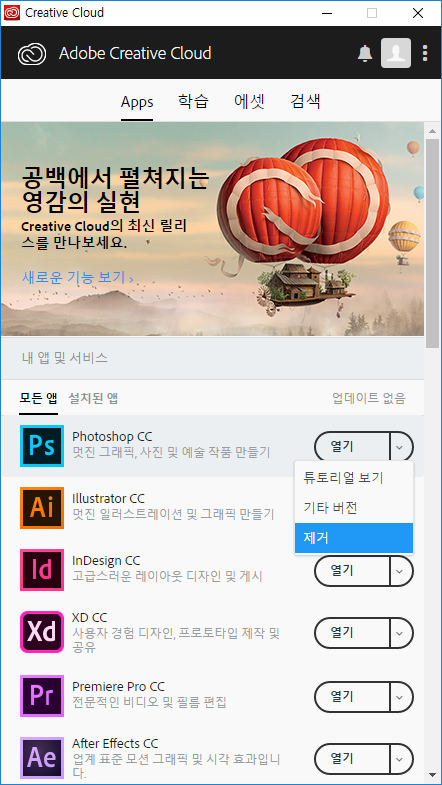Click the InDesign CC app icon
This screenshot has height=785, width=442.
click(42, 570)
